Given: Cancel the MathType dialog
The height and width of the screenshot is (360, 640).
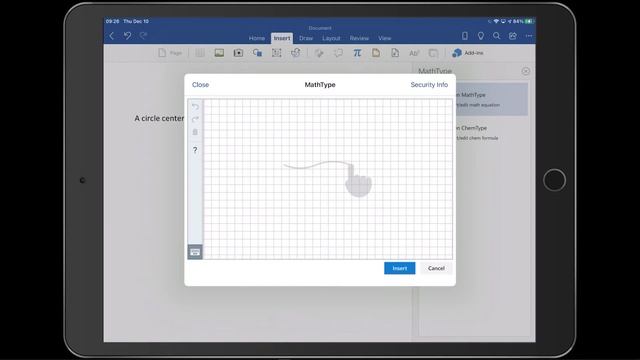Looking at the screenshot, I should point(436,268).
